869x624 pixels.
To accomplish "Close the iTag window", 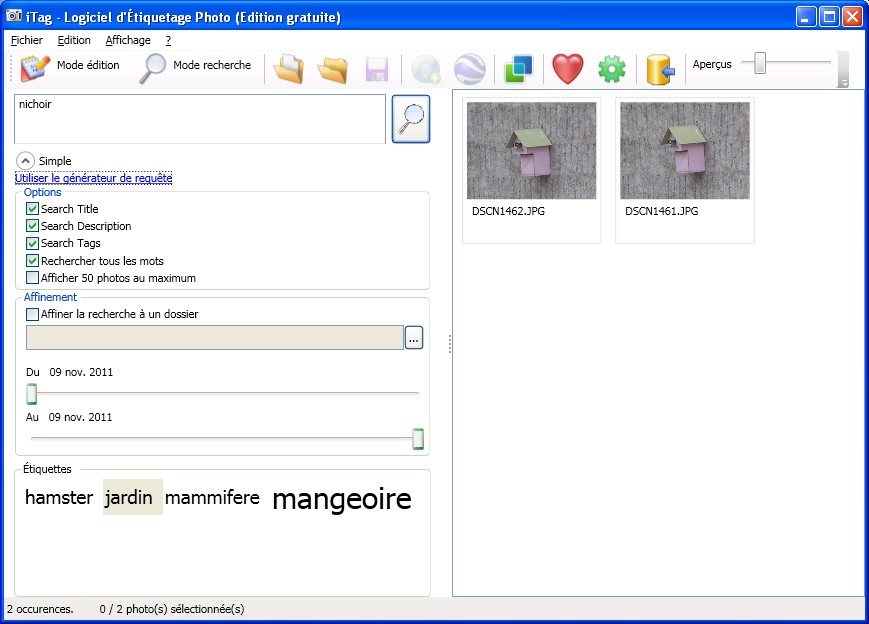I will point(852,17).
